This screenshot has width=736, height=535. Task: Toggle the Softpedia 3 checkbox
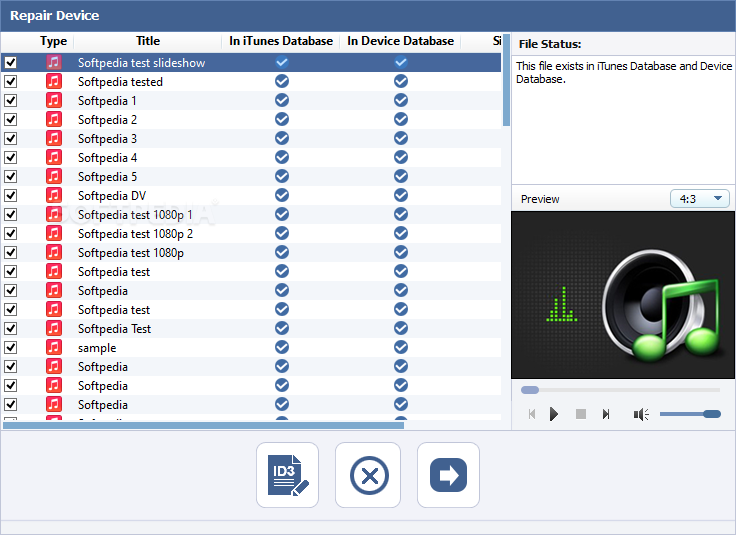pyautogui.click(x=10, y=138)
